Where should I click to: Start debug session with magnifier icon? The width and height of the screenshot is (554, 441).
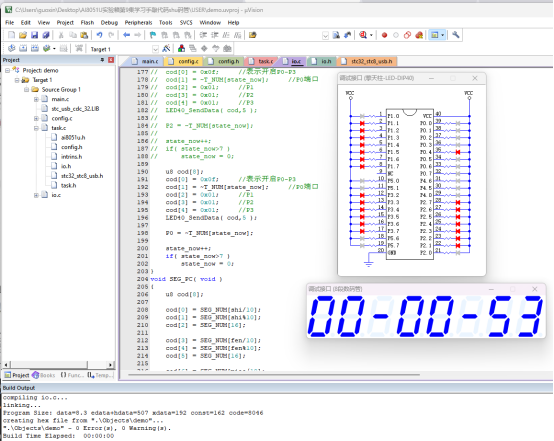[363, 35]
